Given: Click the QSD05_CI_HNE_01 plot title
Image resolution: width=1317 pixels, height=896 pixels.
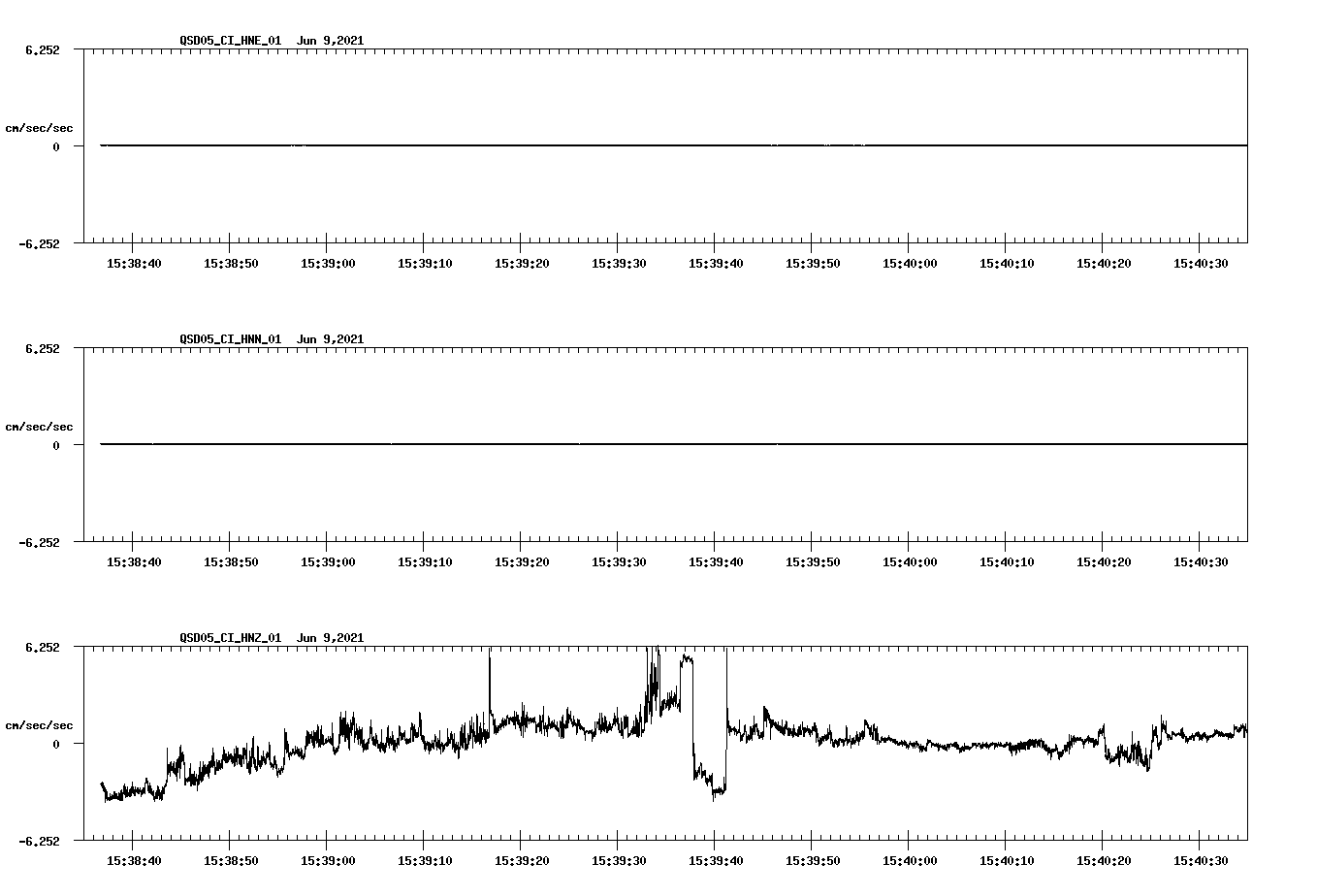Looking at the screenshot, I should (272, 41).
